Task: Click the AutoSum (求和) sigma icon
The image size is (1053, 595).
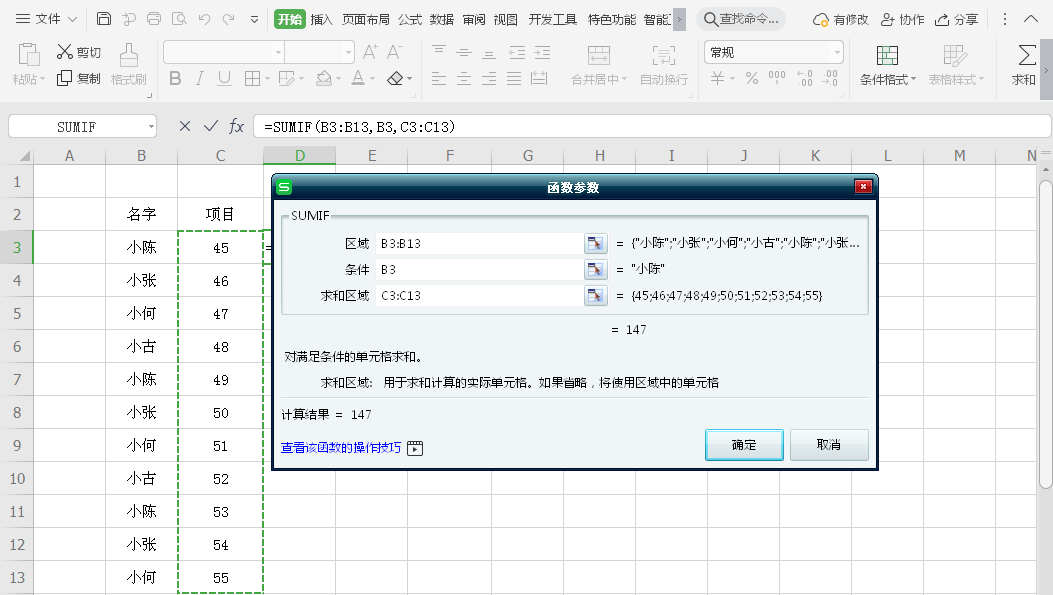Action: click(x=1027, y=55)
